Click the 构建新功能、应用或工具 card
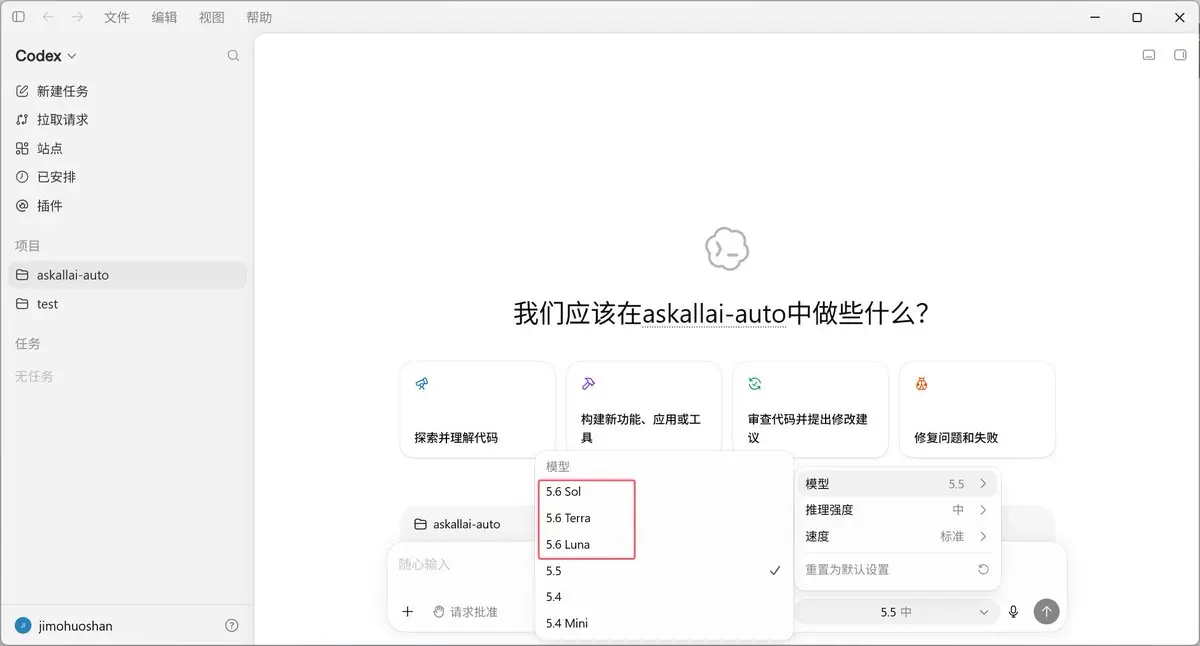This screenshot has width=1200, height=646. [x=644, y=409]
